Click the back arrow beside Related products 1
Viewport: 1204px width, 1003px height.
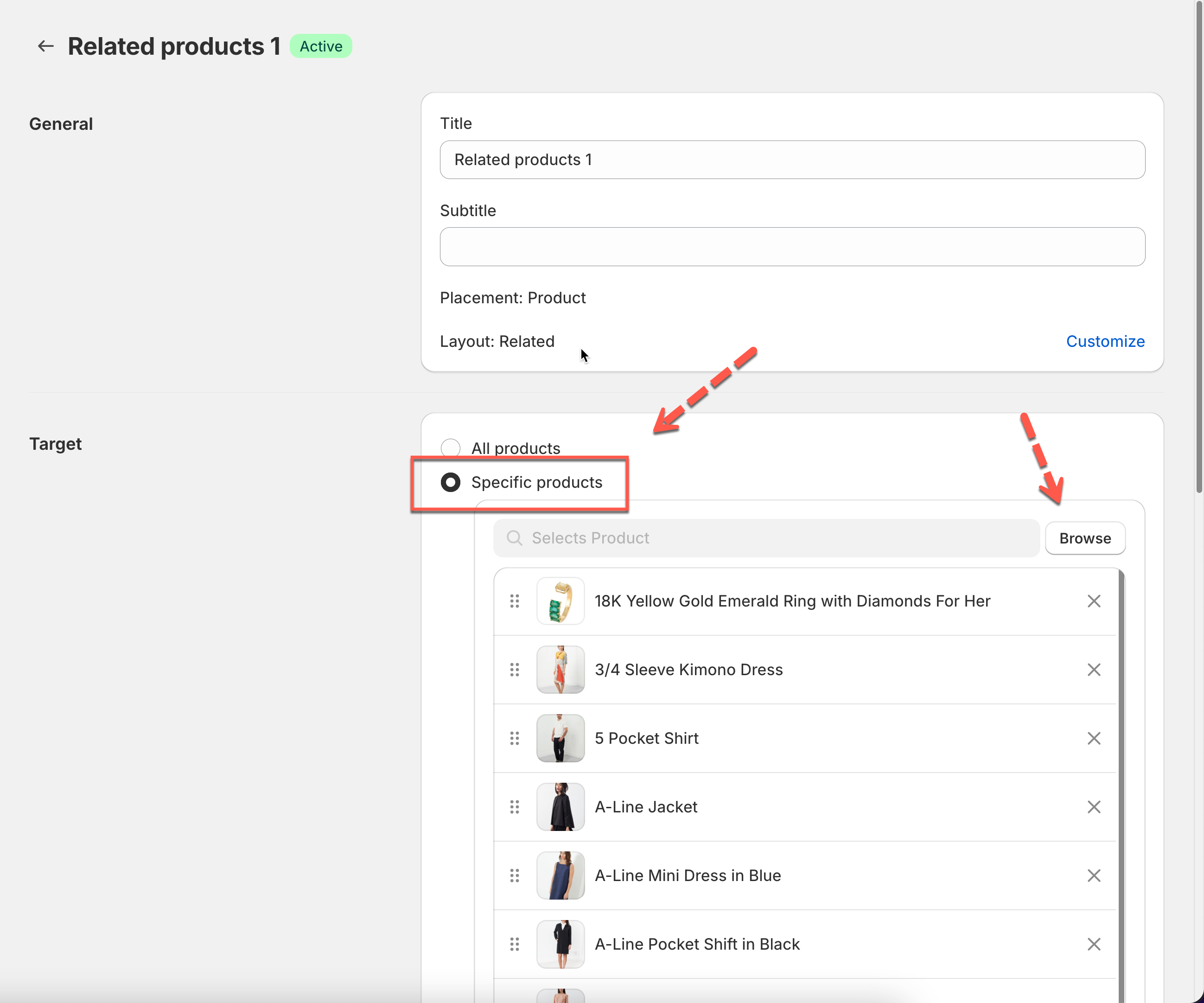coord(45,46)
